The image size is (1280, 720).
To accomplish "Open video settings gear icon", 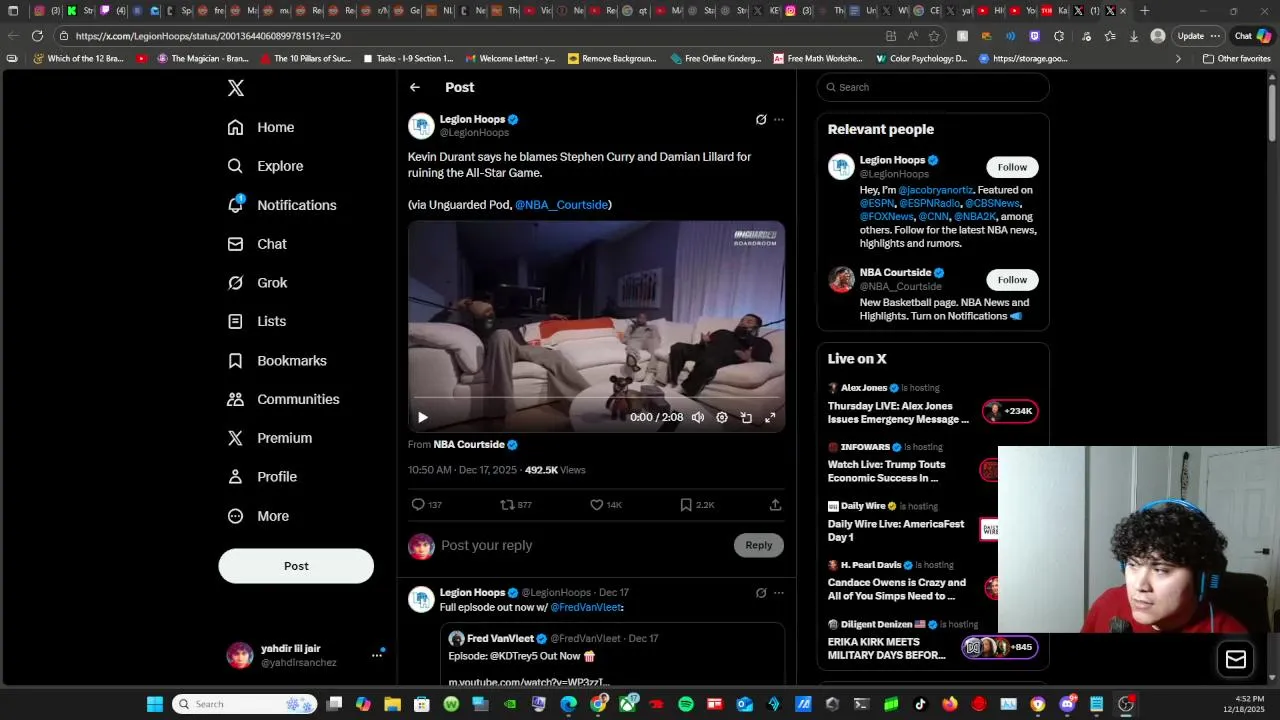I will click(x=722, y=417).
